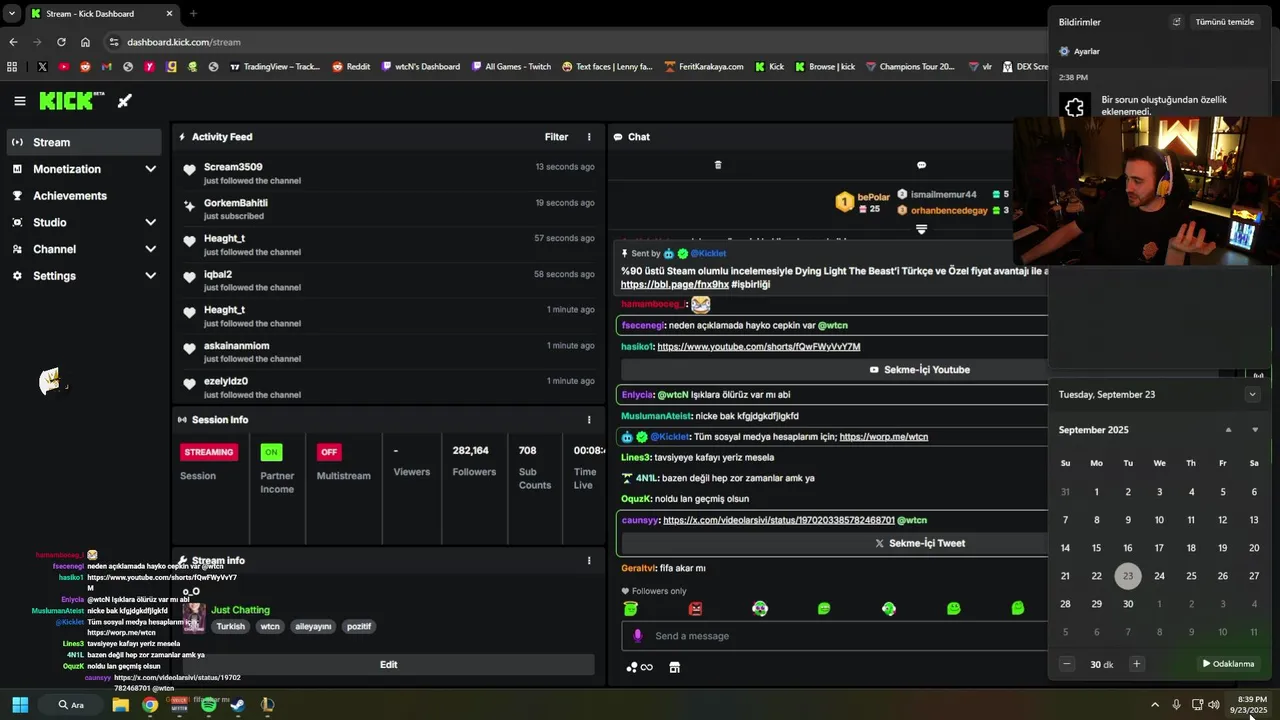1280x720 pixels.
Task: Open the hamburger menu beside Kick logo
Action: pos(19,101)
